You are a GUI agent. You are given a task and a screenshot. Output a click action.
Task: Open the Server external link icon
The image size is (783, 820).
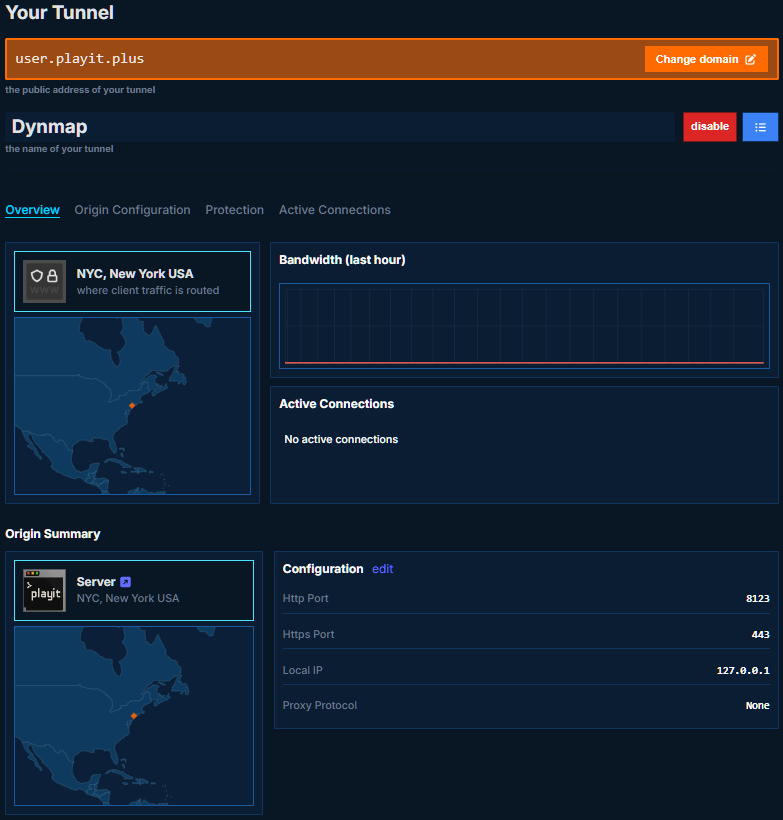[x=126, y=582]
